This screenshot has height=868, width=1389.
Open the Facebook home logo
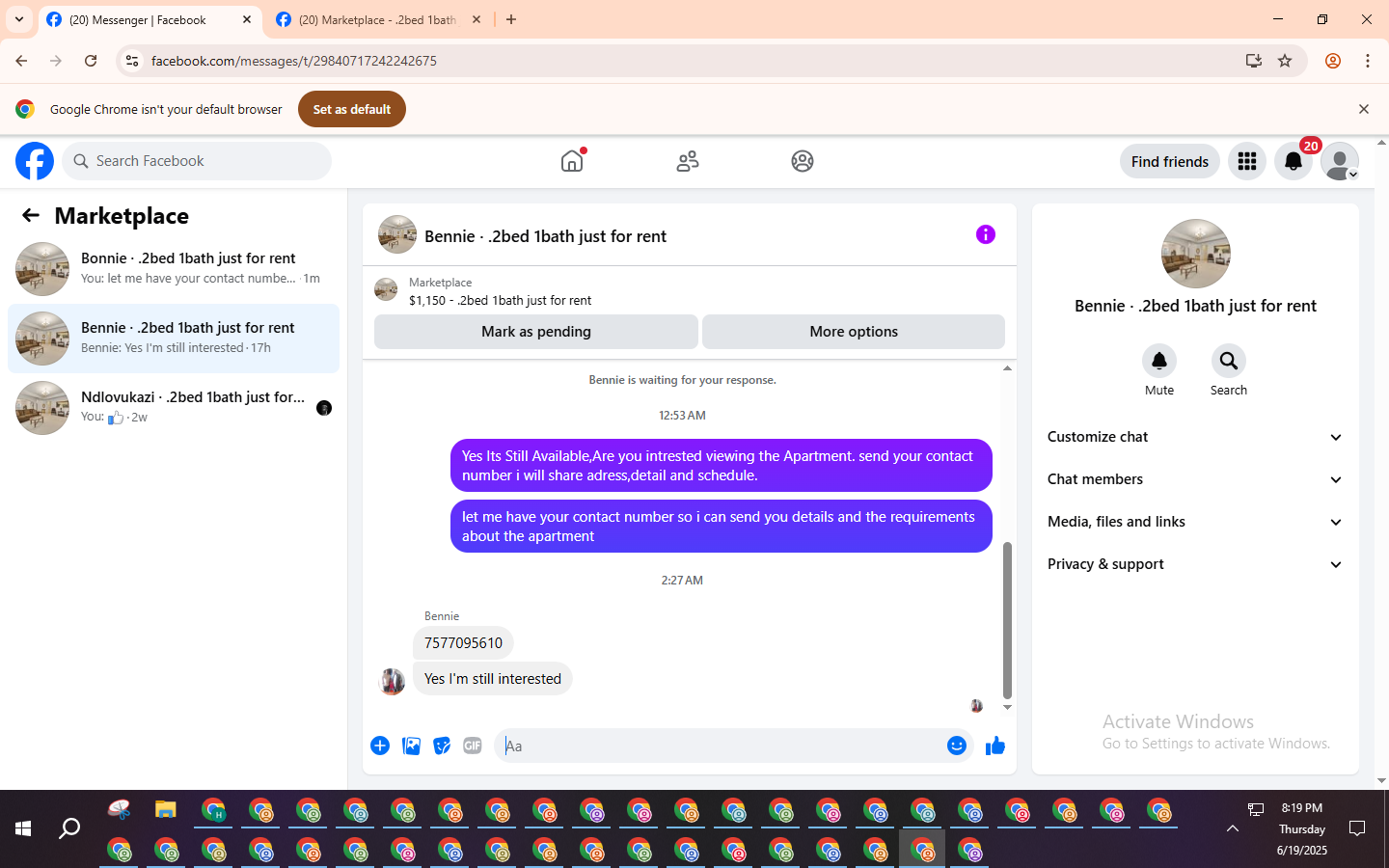35,161
